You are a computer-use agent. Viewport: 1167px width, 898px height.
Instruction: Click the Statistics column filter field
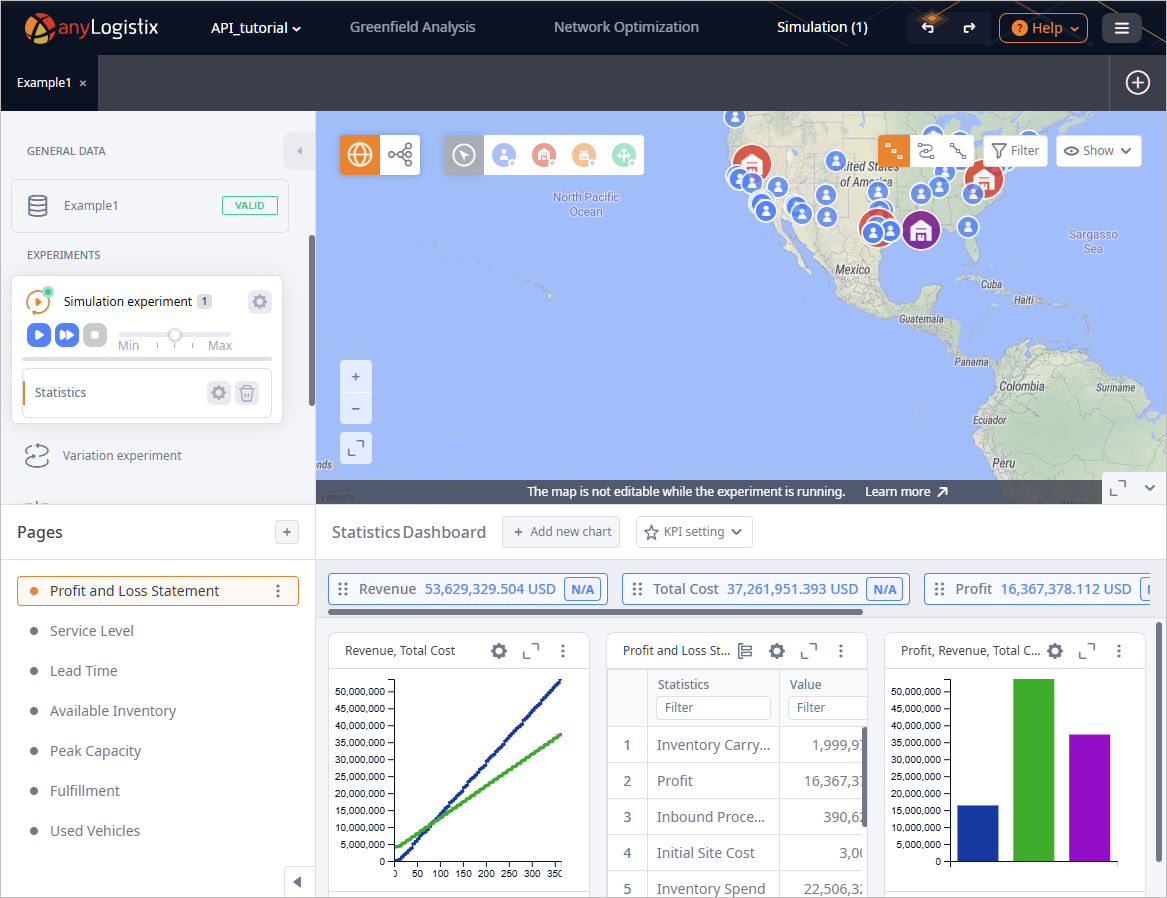713,708
